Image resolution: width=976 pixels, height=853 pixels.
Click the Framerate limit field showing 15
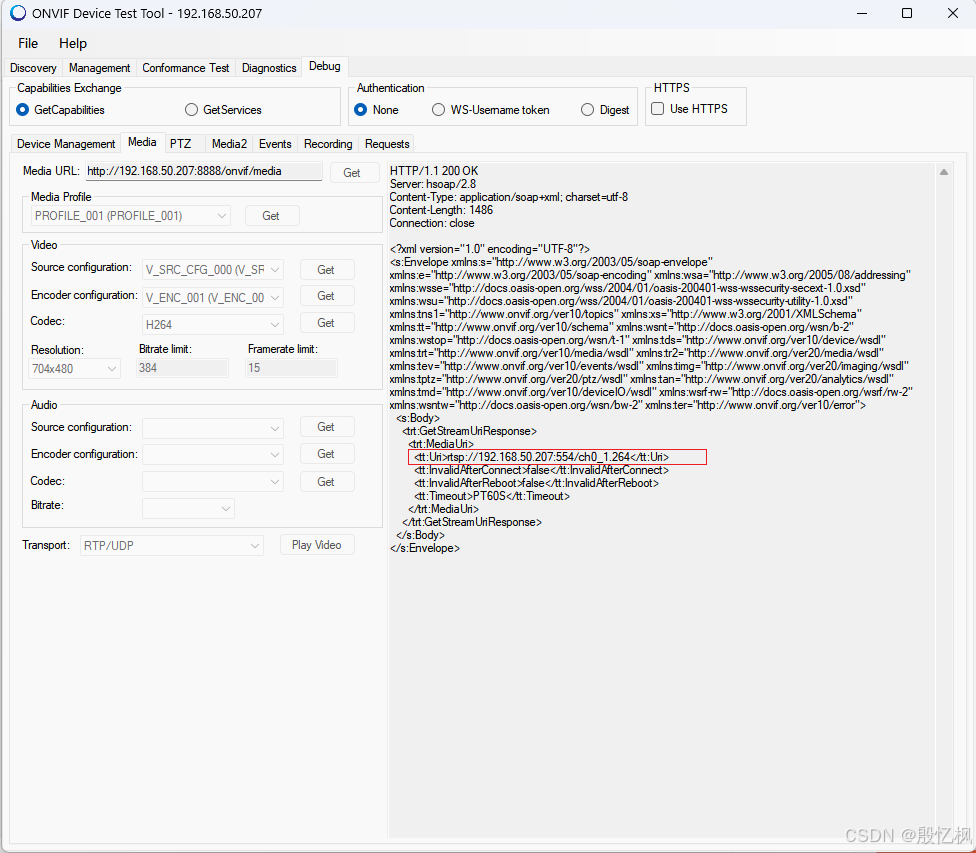tap(291, 368)
